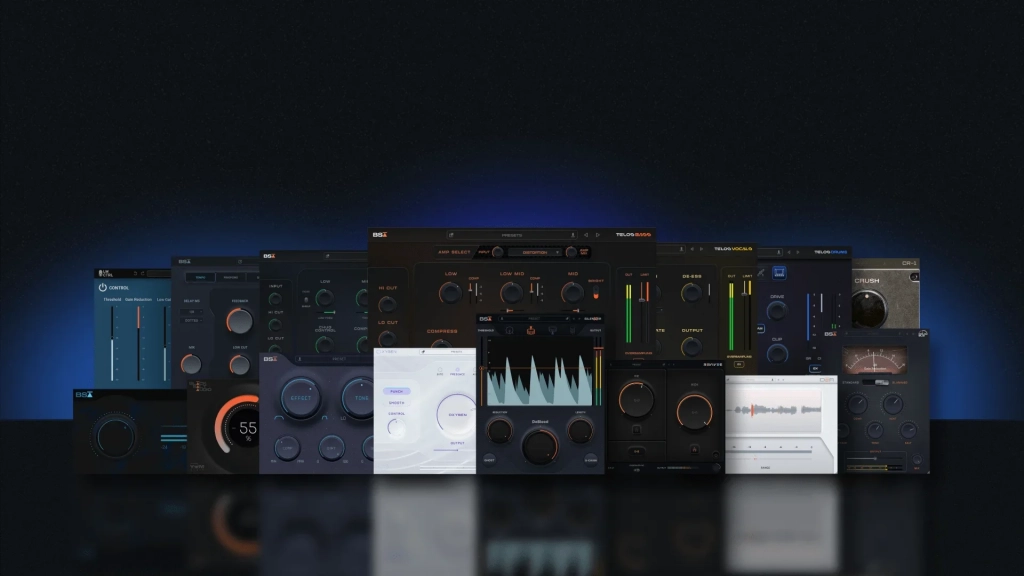Image resolution: width=1024 pixels, height=576 pixels.
Task: Click the redo arrow in LM CTRL header
Action: (x=142, y=273)
